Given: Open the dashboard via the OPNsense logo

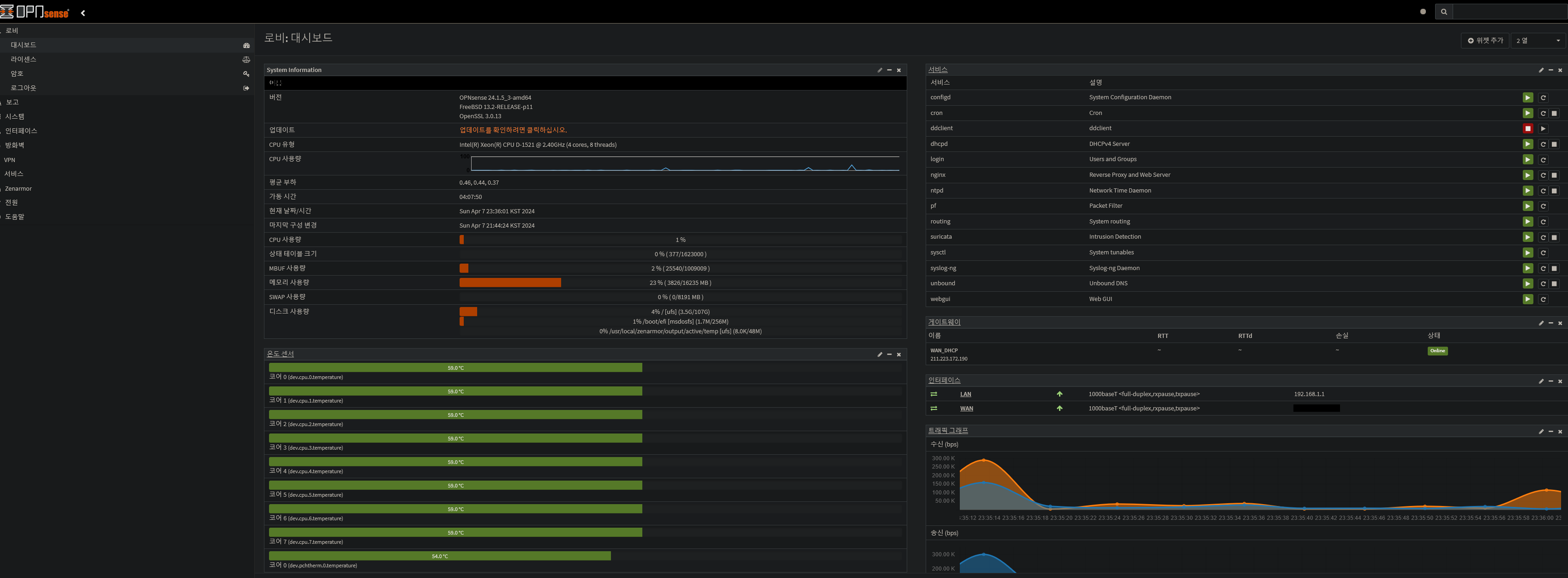Looking at the screenshot, I should click(35, 12).
